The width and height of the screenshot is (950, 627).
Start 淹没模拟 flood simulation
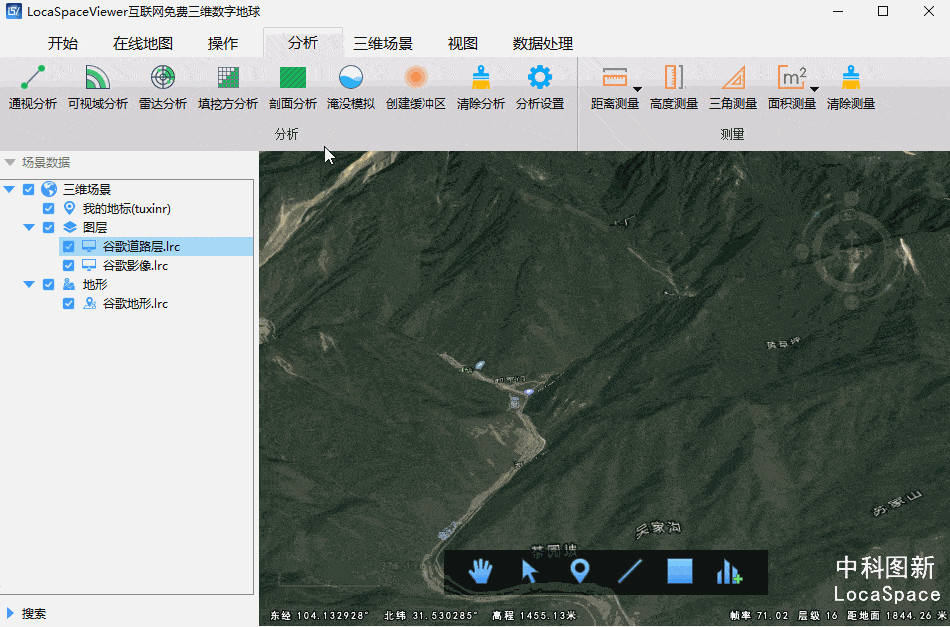click(x=350, y=86)
